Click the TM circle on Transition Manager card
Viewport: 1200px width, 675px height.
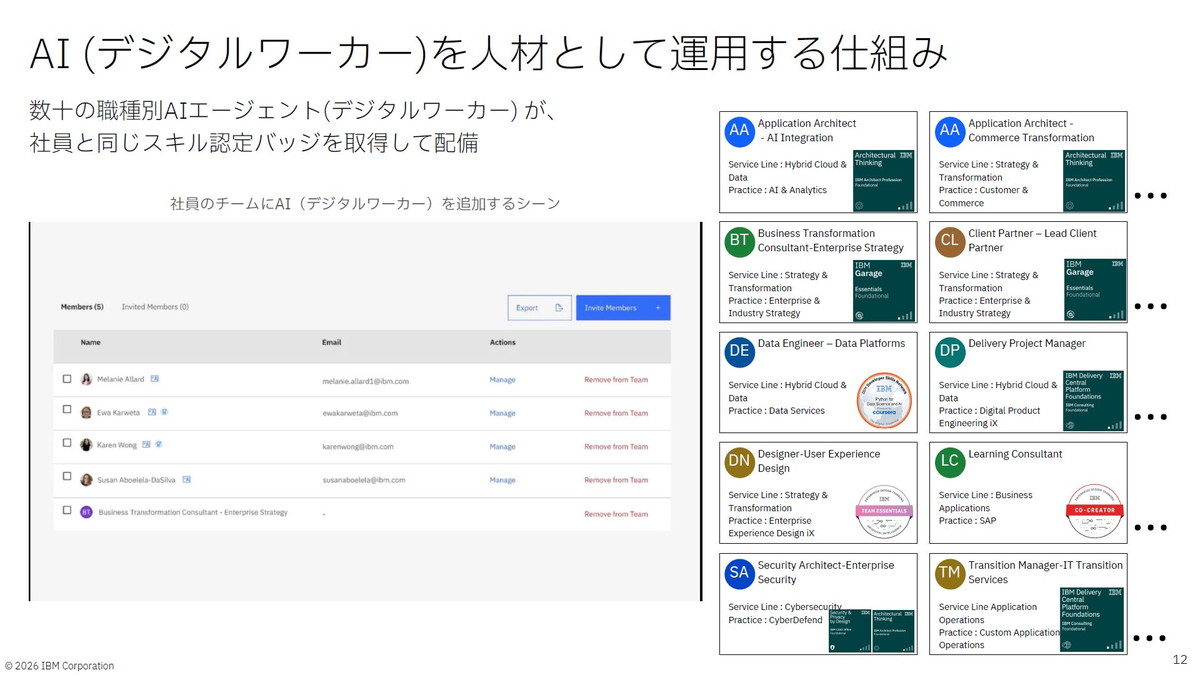tap(950, 573)
